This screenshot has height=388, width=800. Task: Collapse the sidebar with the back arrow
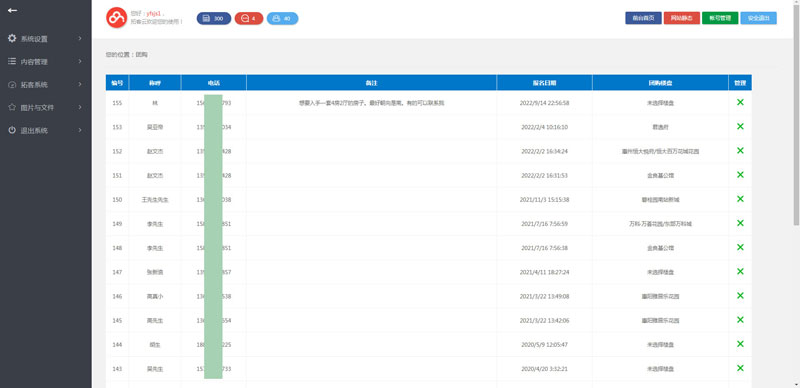(x=13, y=10)
